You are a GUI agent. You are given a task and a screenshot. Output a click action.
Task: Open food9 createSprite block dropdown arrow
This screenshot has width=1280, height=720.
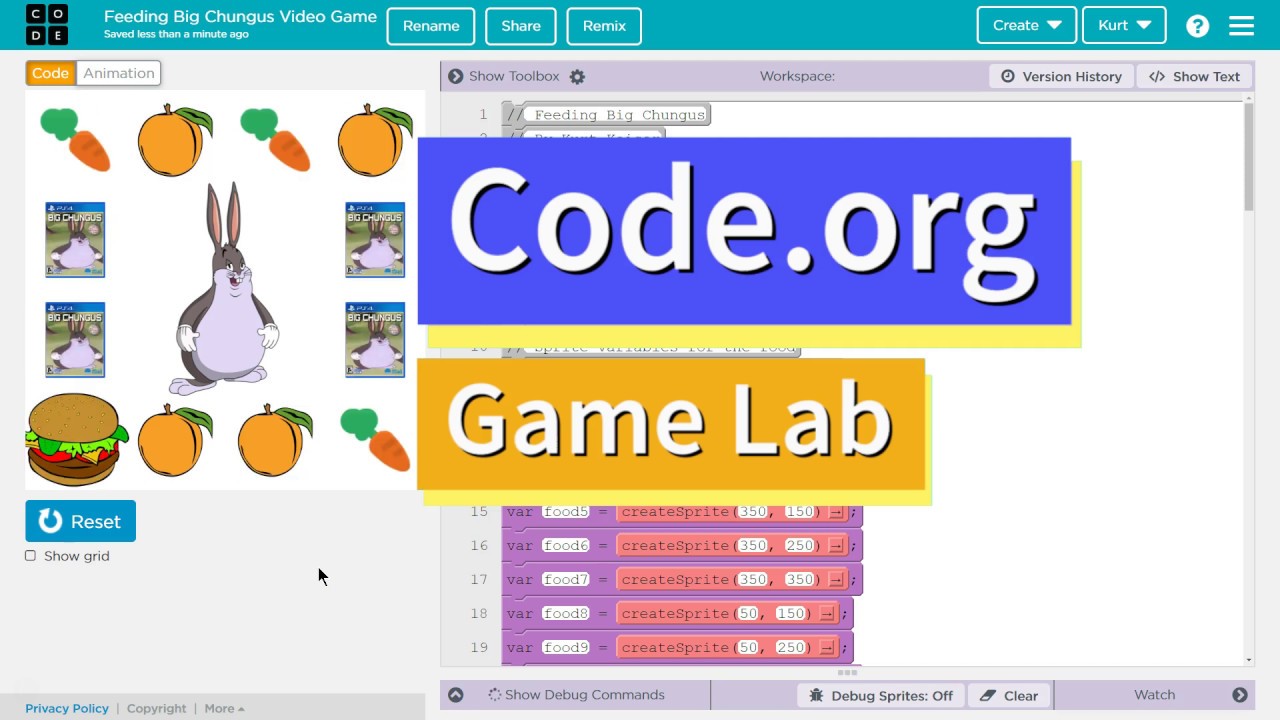click(827, 648)
